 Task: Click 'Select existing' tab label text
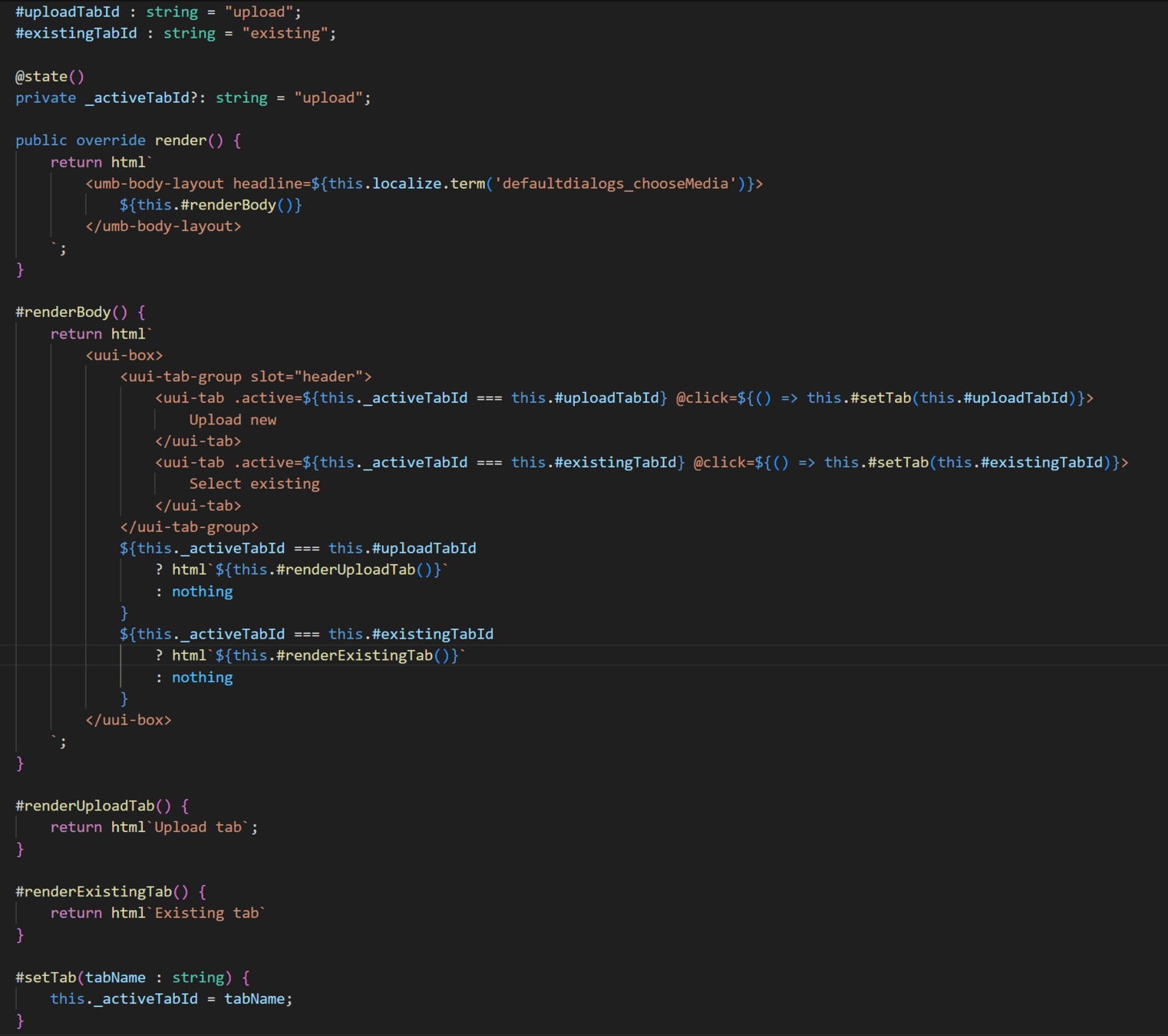tap(255, 484)
